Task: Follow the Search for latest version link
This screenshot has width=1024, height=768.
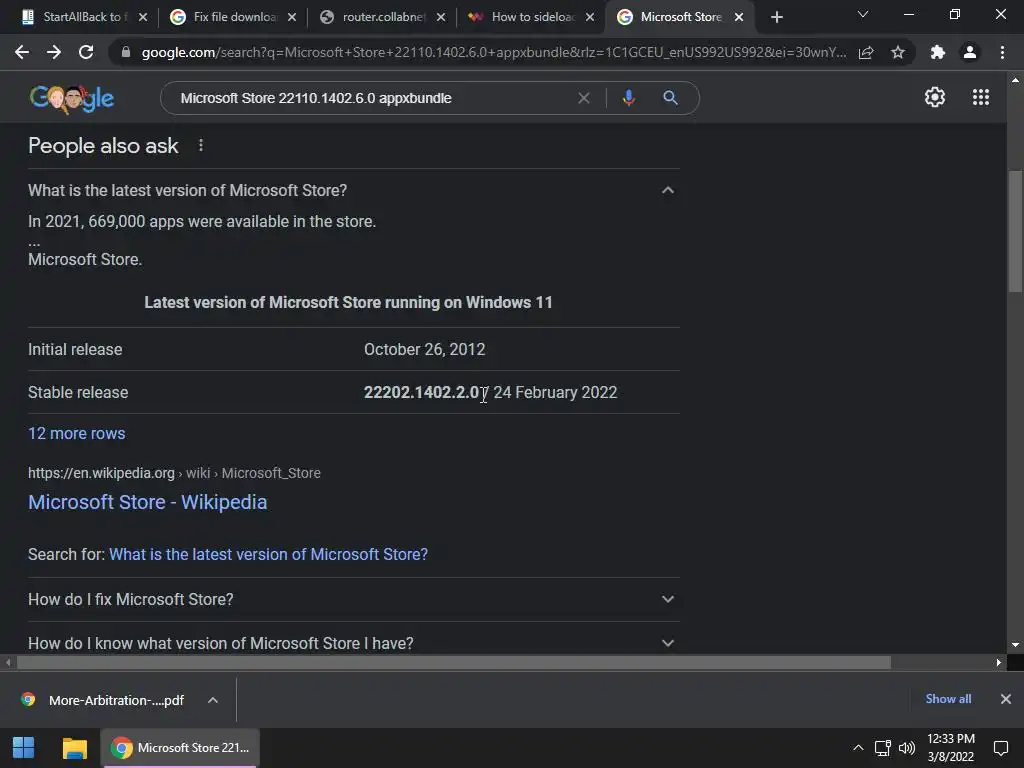Action: [268, 554]
